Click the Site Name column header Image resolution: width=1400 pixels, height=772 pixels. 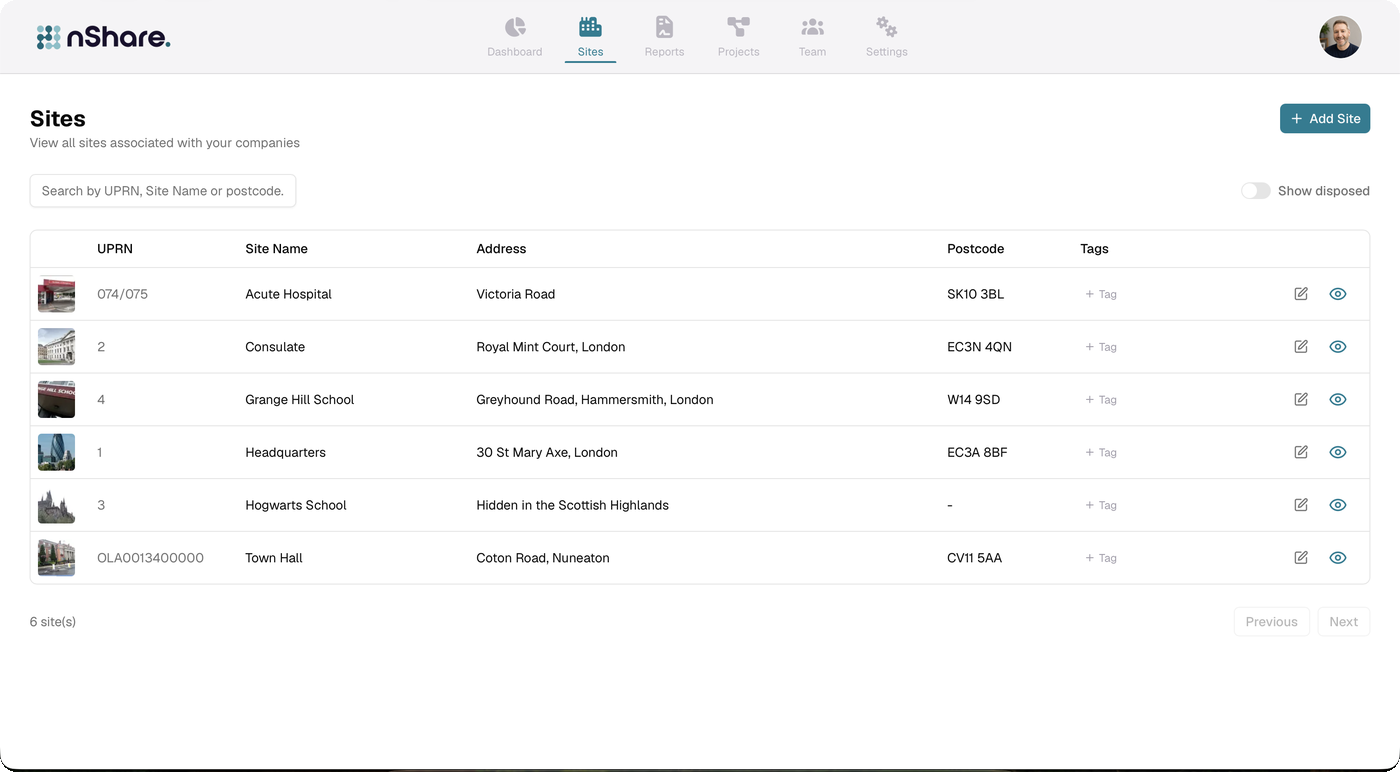[x=276, y=249]
